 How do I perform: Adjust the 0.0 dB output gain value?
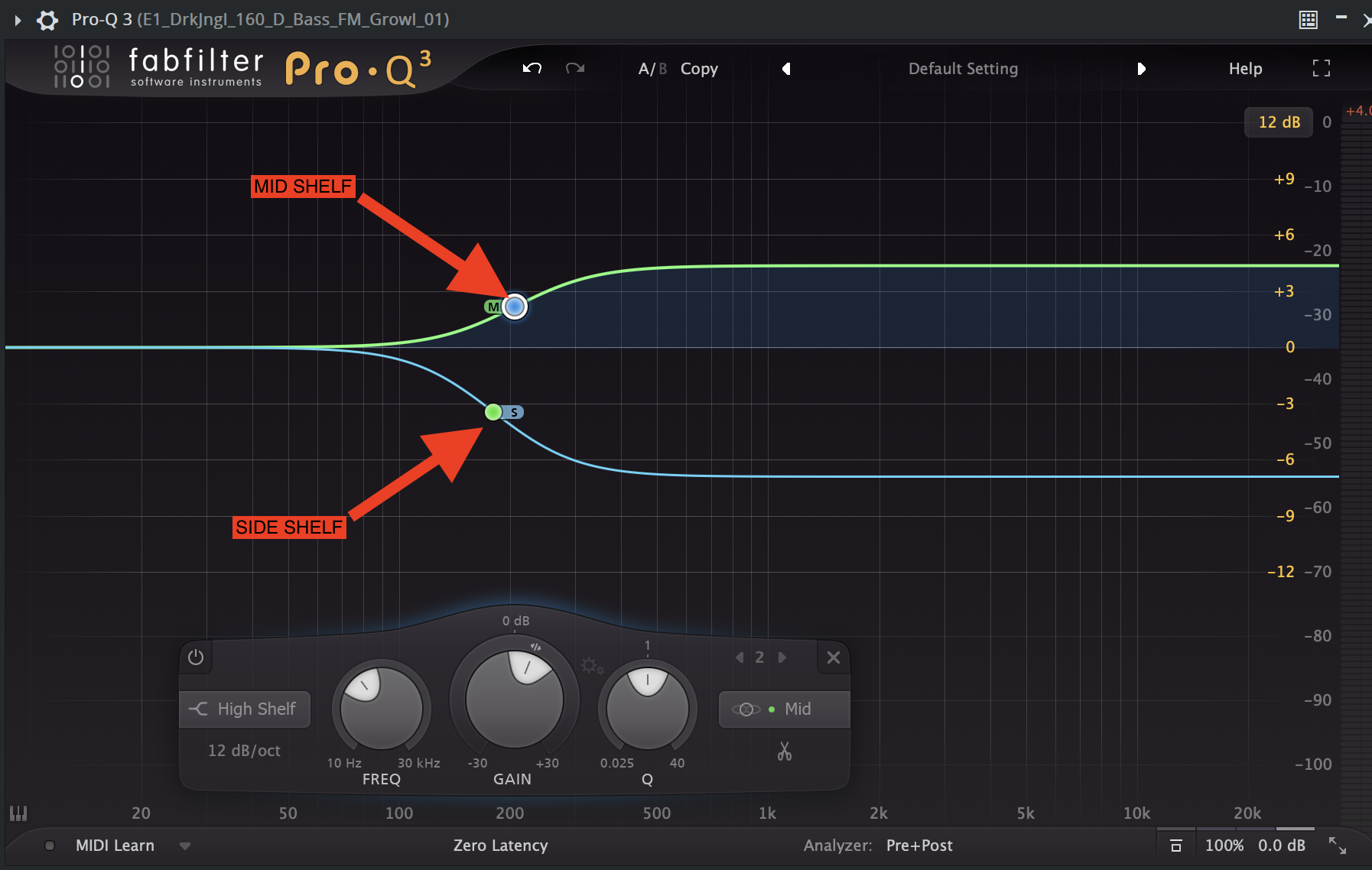tap(1282, 846)
